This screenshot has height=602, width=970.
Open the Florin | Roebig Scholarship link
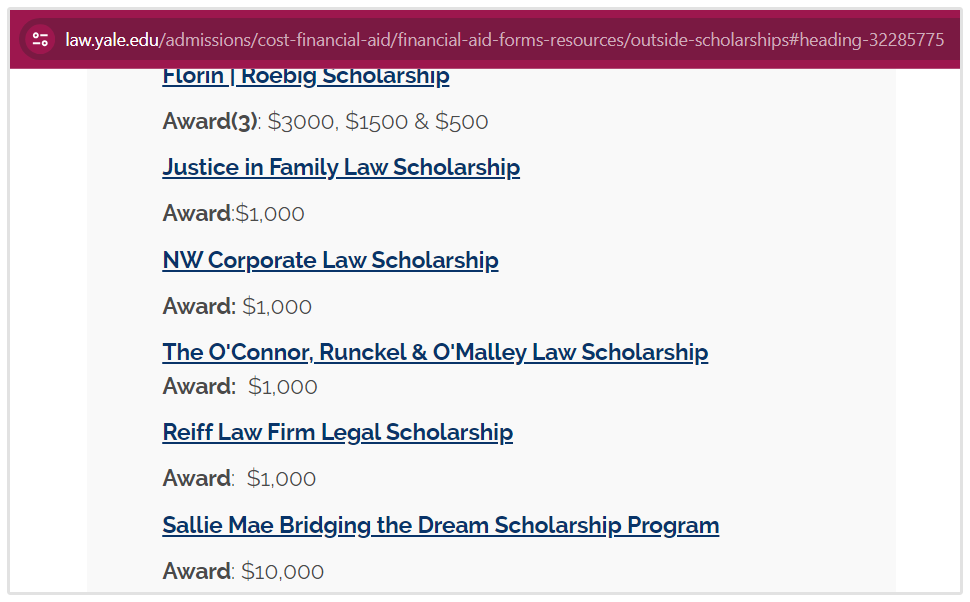pyautogui.click(x=306, y=76)
